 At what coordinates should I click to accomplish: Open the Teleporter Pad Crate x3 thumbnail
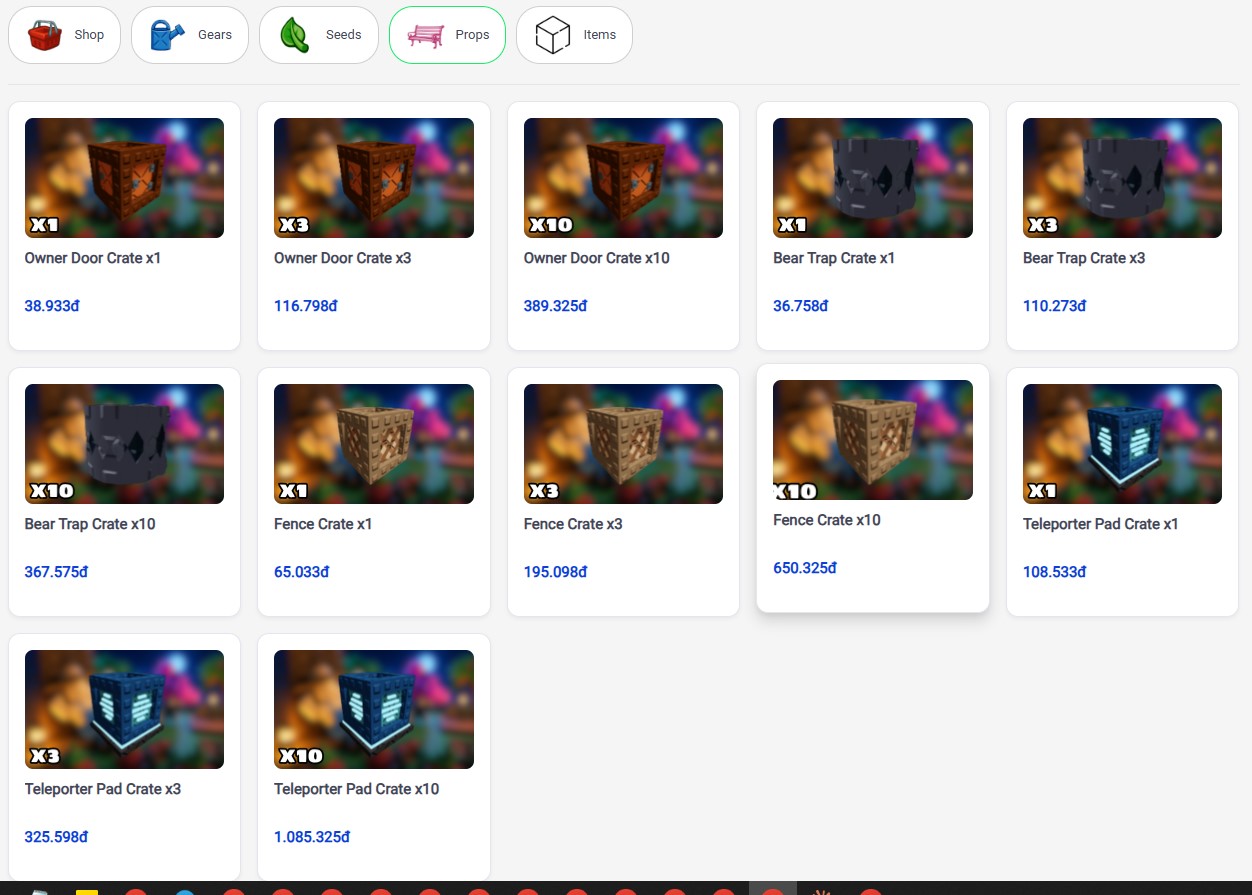(124, 709)
